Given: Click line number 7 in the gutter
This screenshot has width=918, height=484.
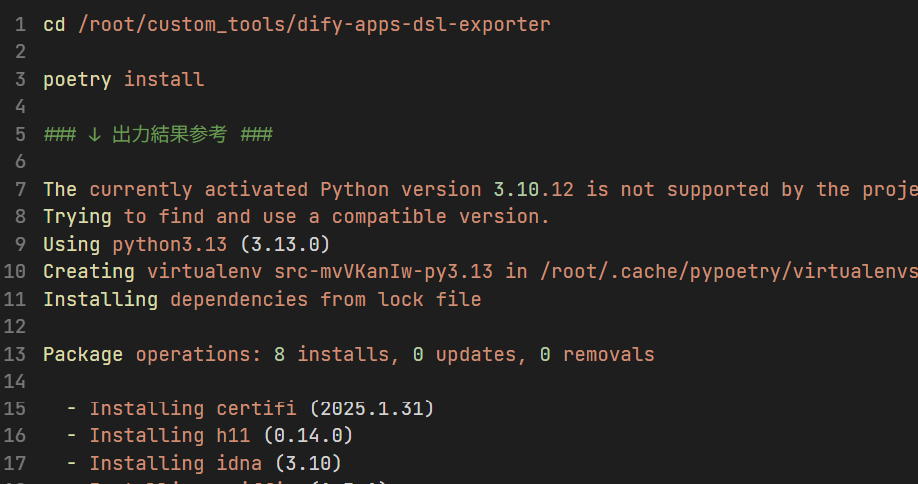Looking at the screenshot, I should (x=20, y=190).
